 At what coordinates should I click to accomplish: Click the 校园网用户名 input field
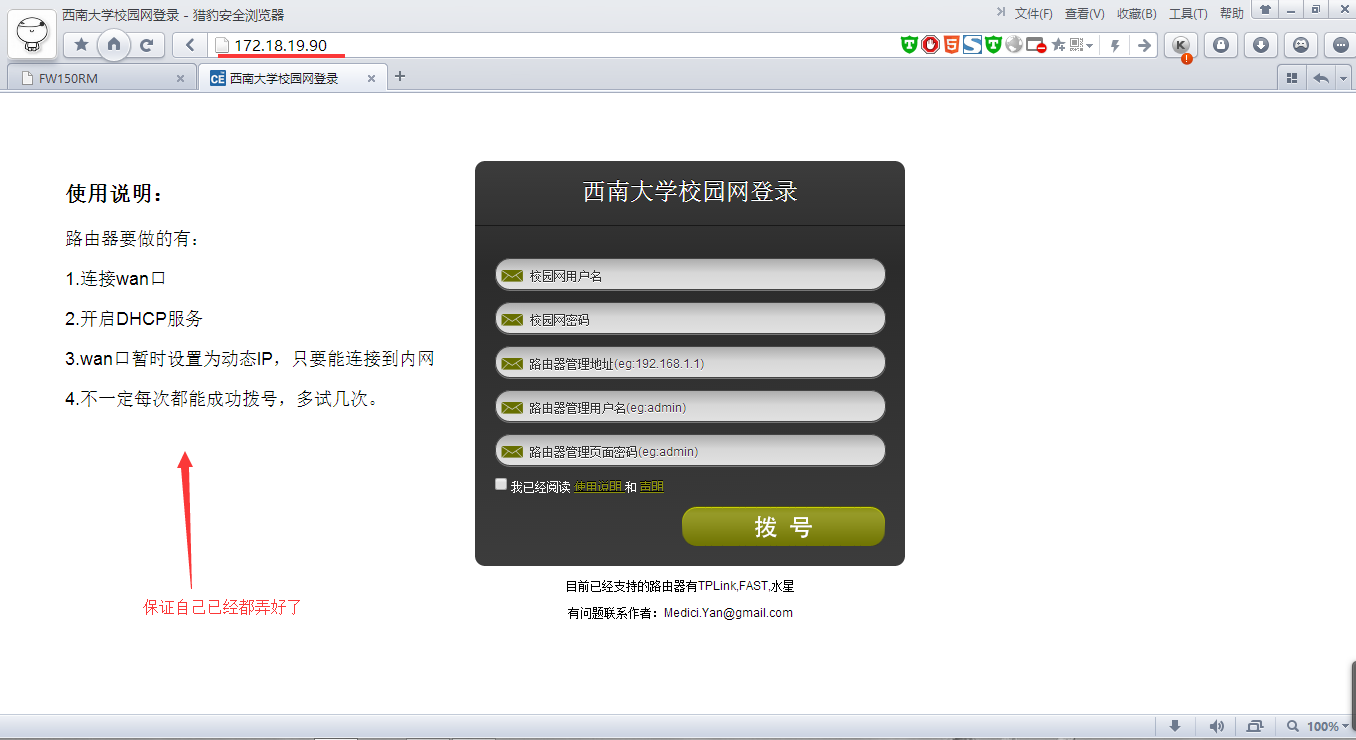[x=690, y=275]
